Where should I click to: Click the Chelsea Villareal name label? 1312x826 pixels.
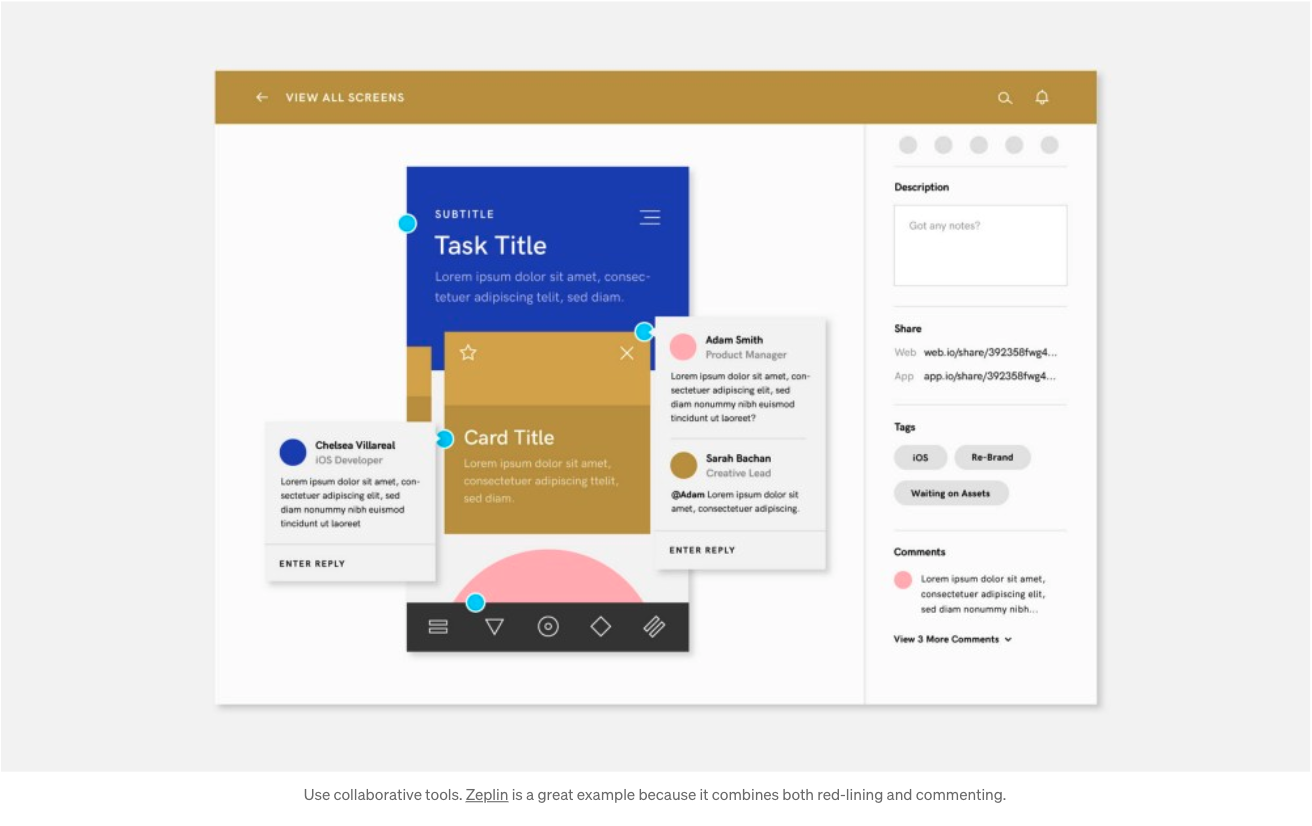point(355,445)
